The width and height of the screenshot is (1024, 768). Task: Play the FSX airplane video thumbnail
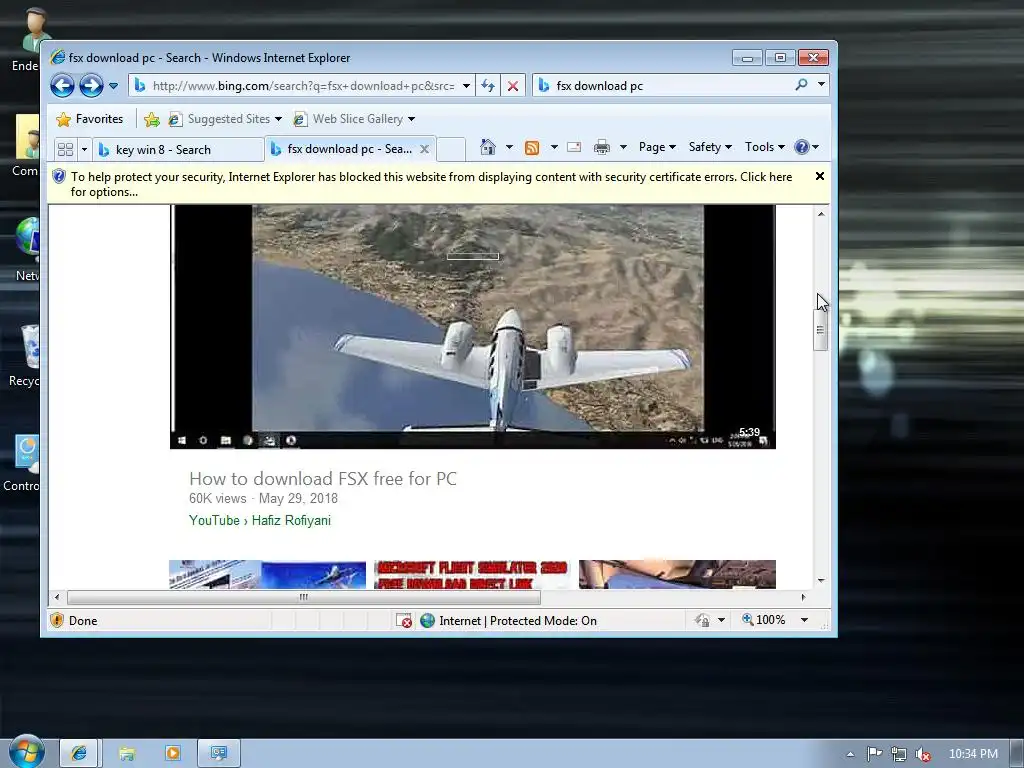click(x=473, y=327)
